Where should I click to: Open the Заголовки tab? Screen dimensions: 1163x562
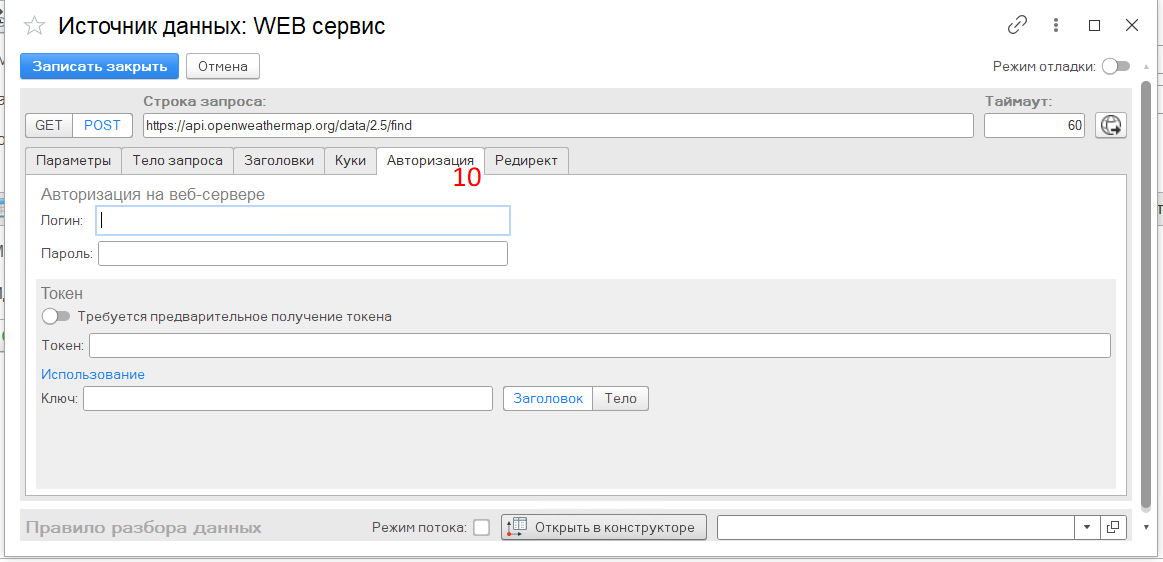[x=279, y=160]
